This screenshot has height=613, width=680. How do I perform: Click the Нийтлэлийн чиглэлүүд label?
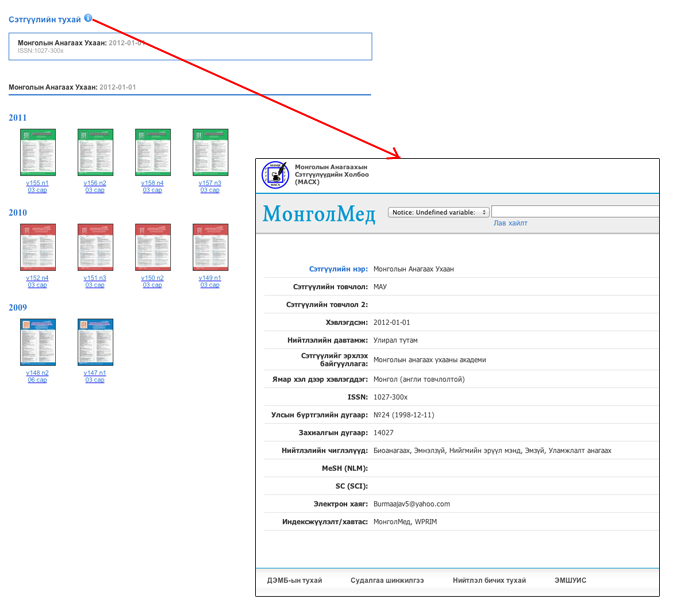[325, 451]
